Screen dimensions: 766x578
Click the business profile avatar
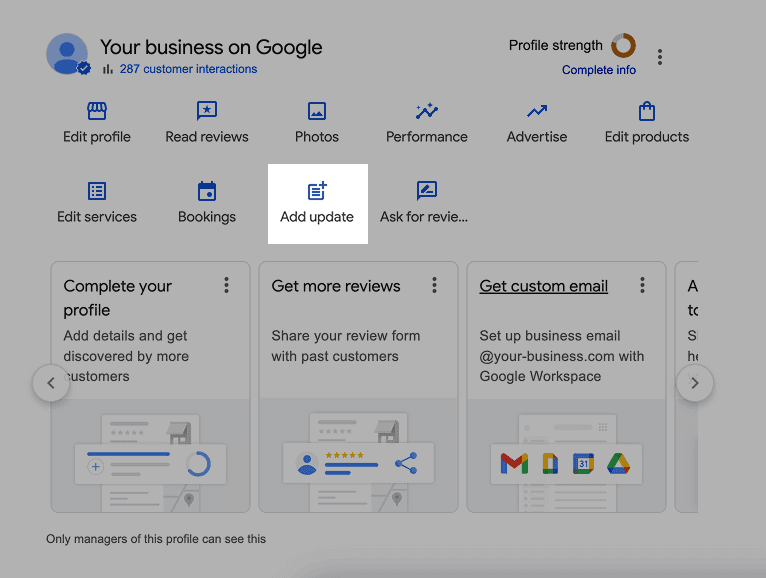67,54
